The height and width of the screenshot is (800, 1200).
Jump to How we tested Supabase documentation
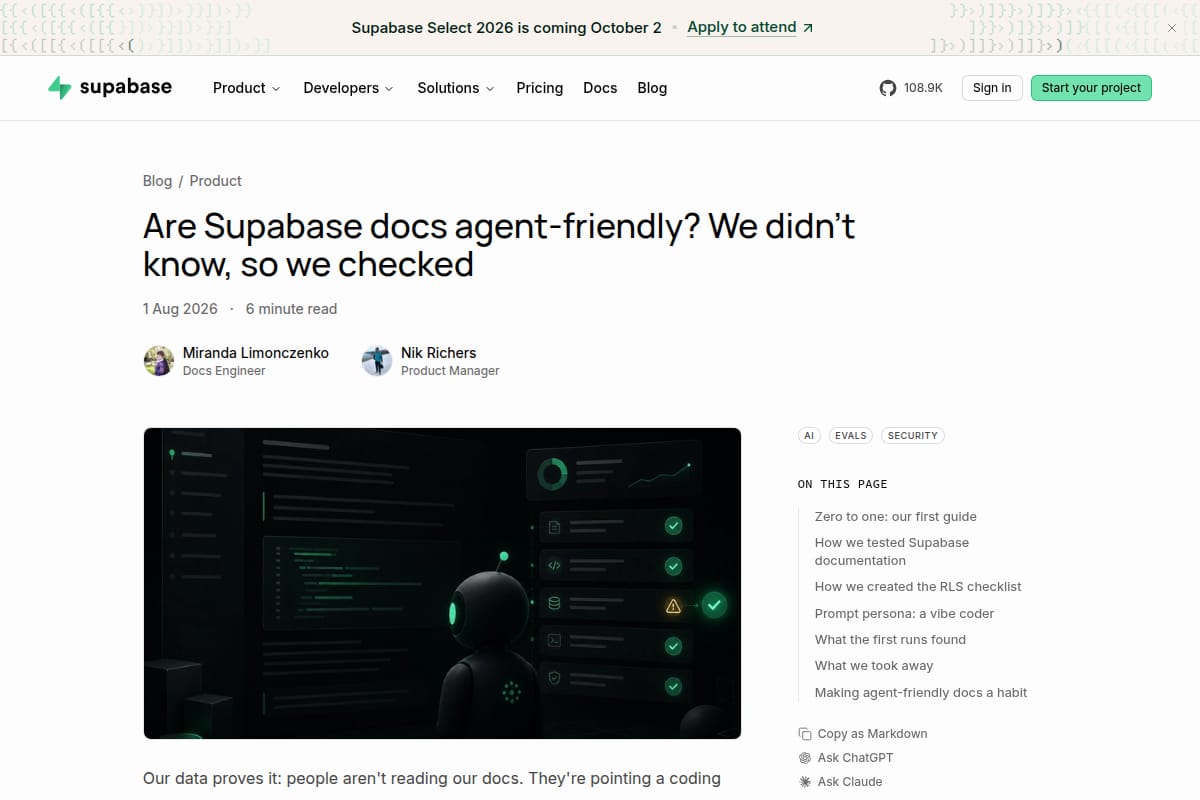pos(892,552)
